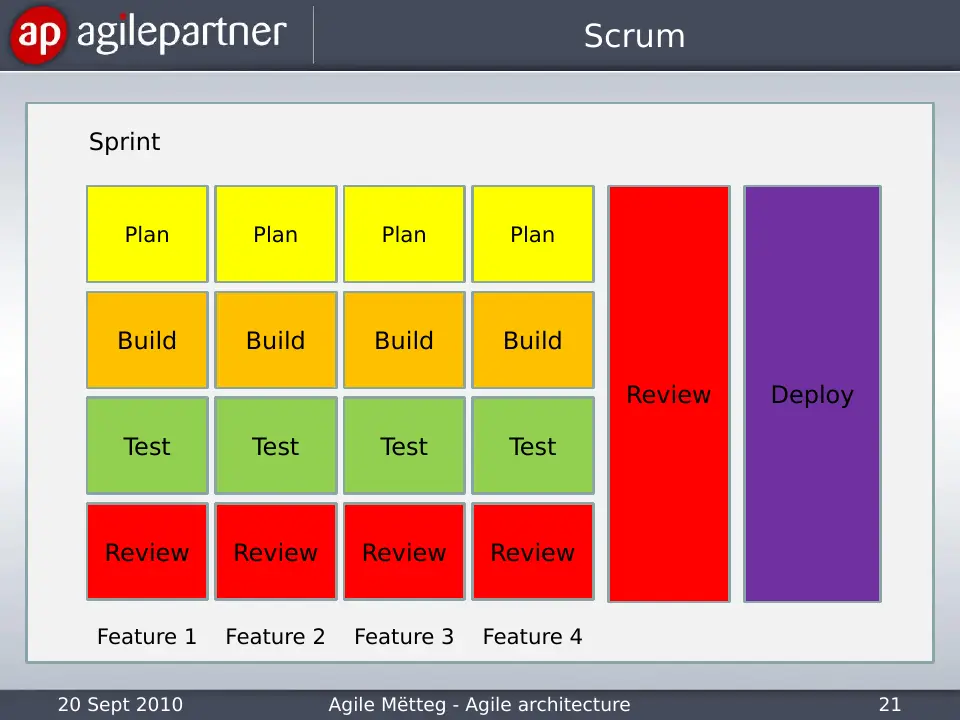Select Feature 3 Plan block

[404, 234]
